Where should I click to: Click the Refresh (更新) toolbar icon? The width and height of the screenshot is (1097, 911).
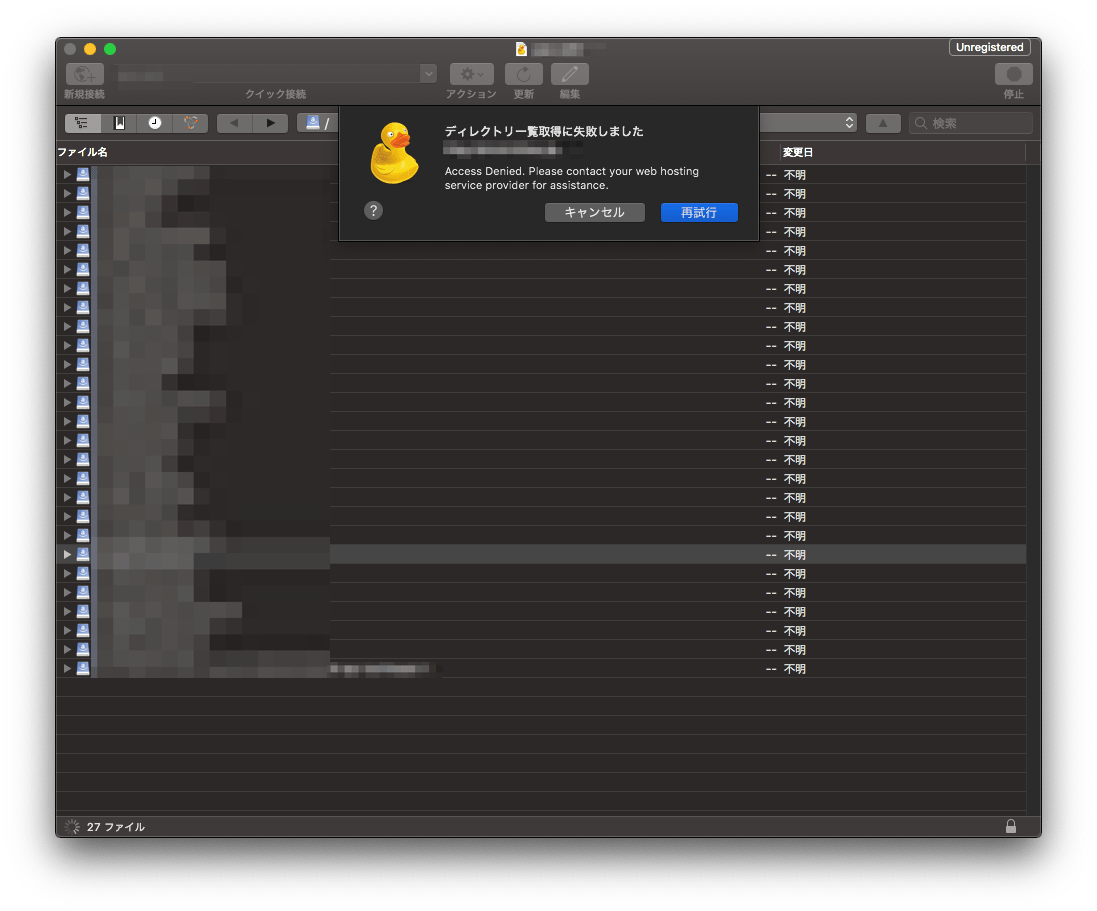(x=523, y=74)
